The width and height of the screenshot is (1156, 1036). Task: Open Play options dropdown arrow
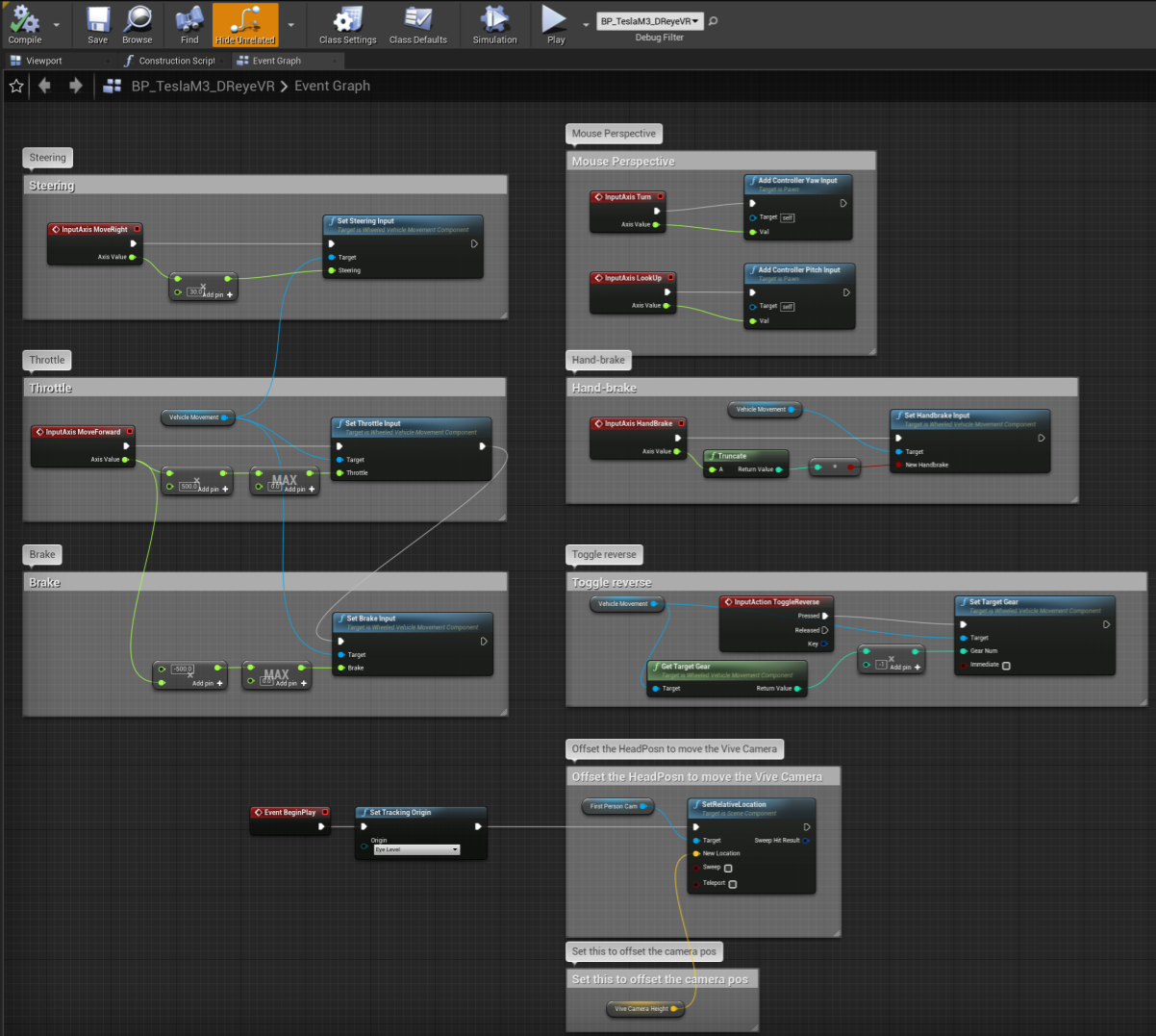tap(586, 25)
